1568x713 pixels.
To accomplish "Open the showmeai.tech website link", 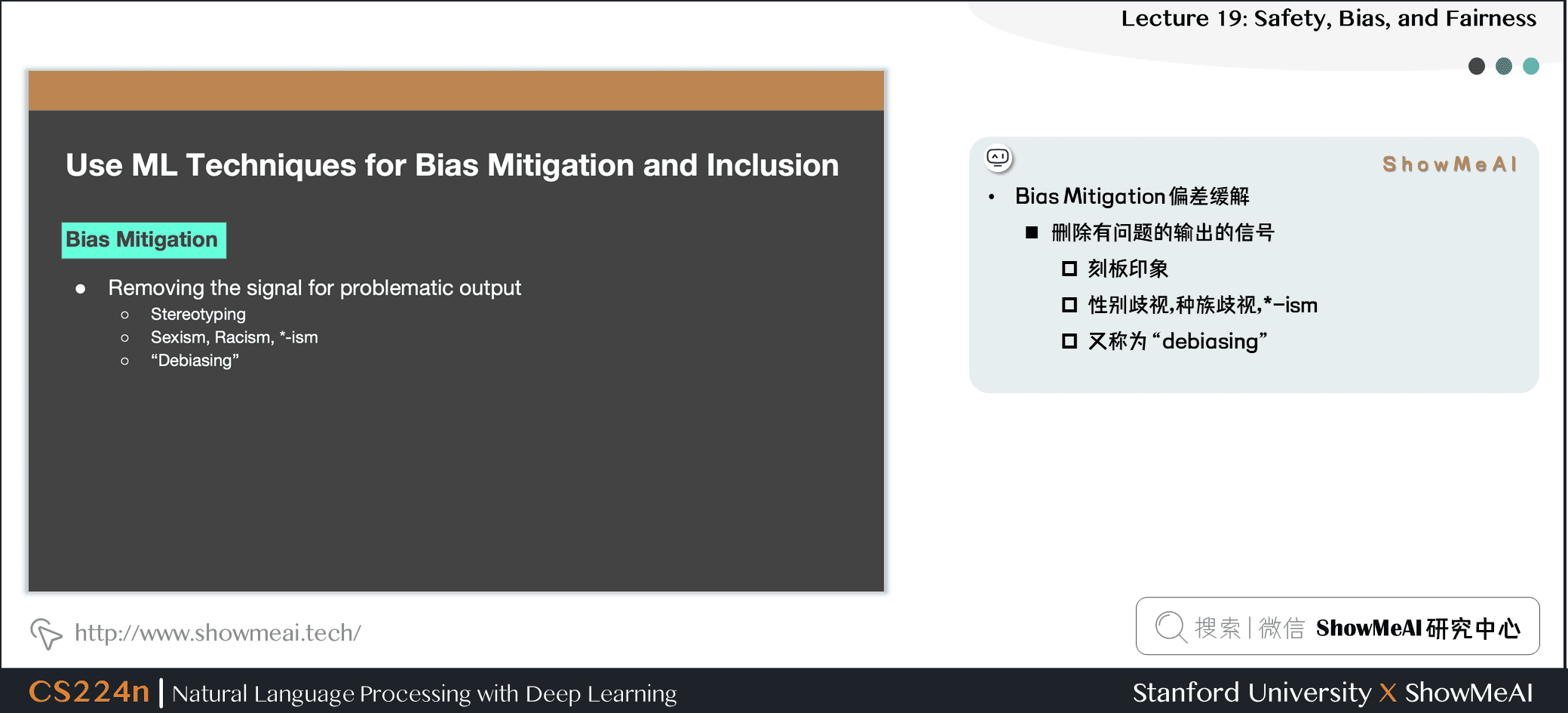I will coord(217,632).
